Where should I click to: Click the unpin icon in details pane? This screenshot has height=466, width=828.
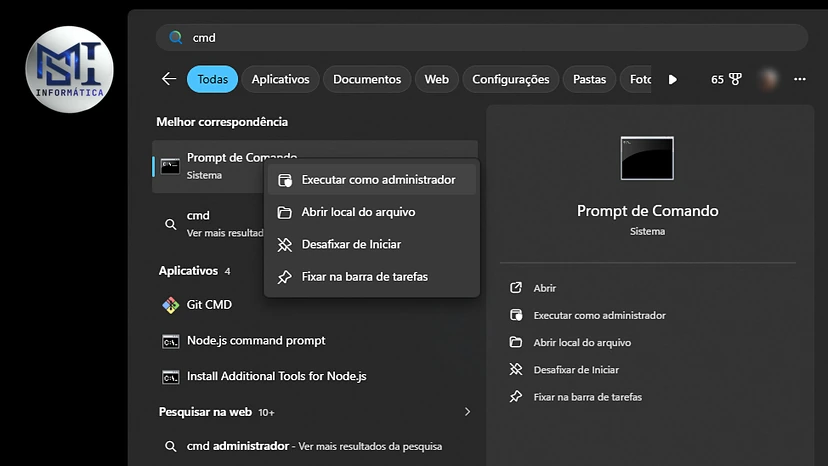point(516,369)
